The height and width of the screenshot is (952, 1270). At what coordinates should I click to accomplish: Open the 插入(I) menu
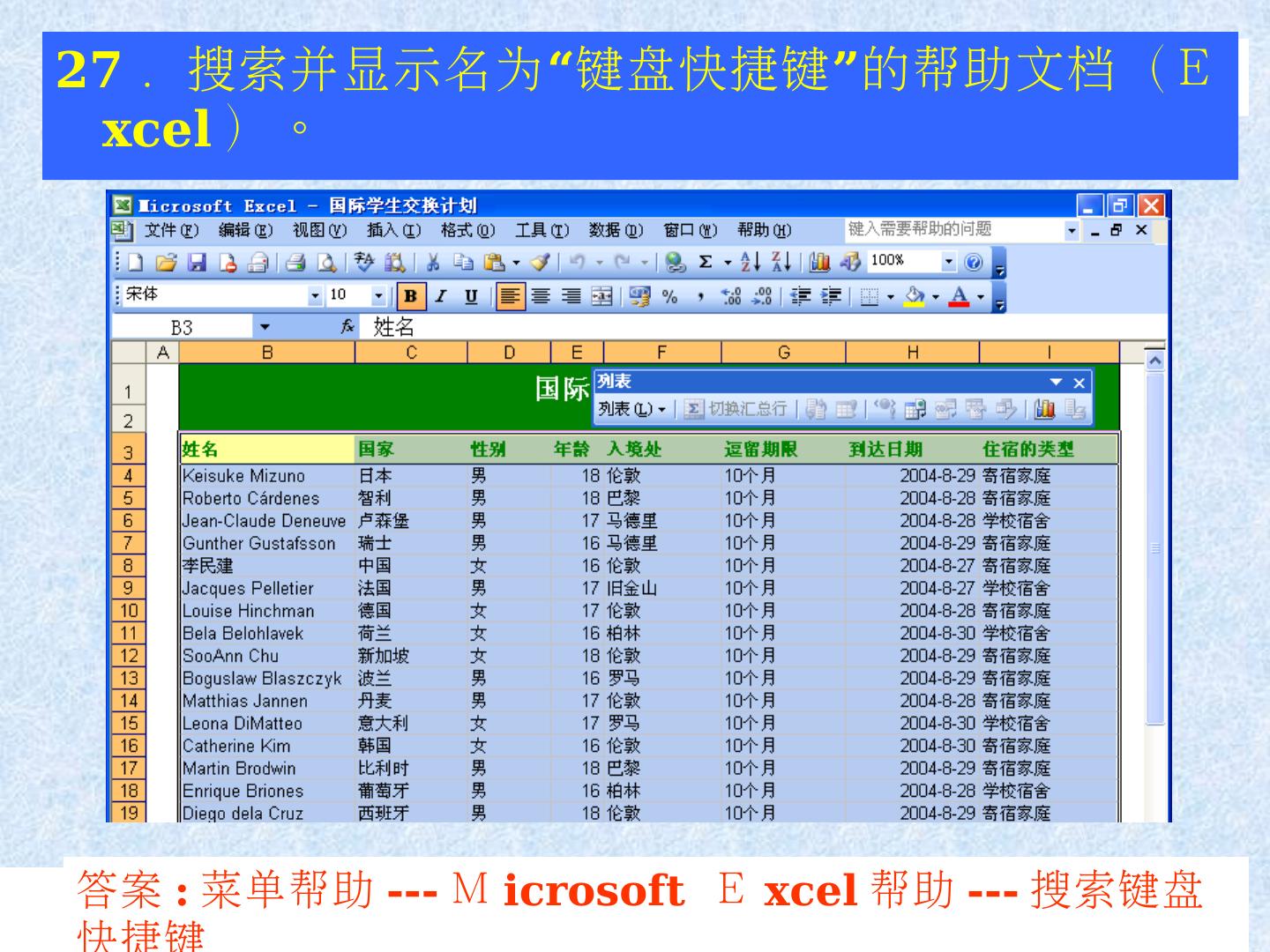coord(394,231)
